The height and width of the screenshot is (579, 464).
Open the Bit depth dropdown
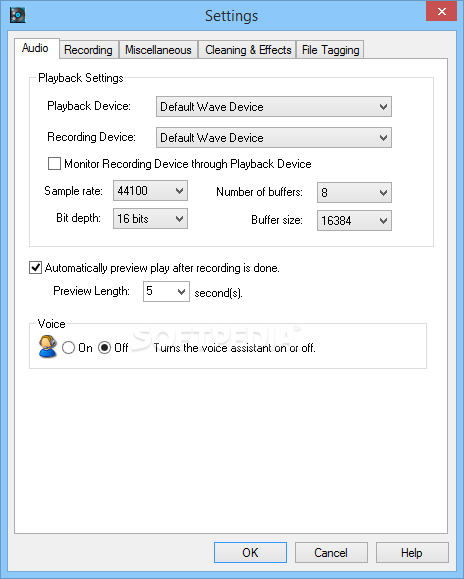pos(150,219)
